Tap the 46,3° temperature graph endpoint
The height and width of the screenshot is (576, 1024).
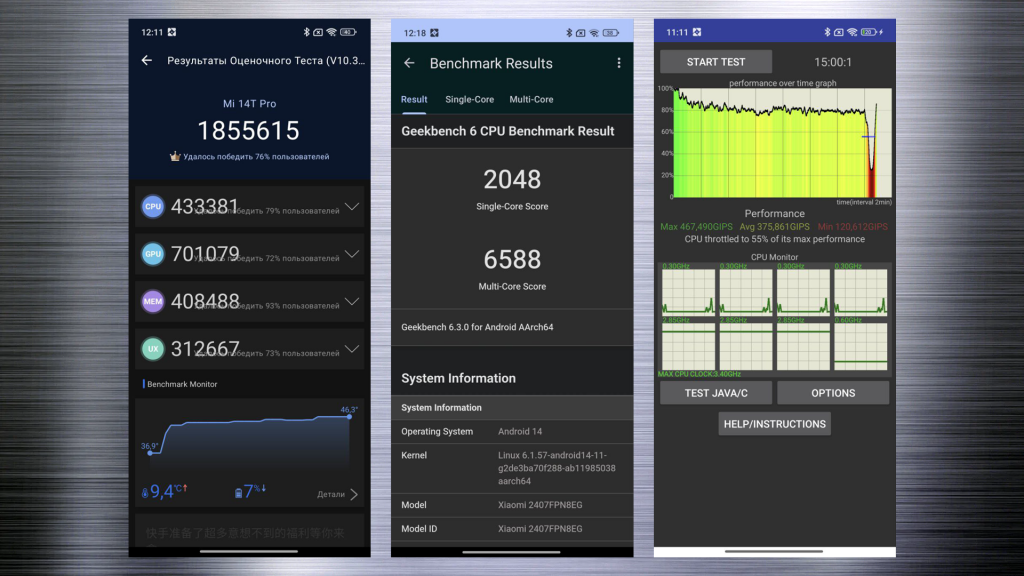coord(349,416)
